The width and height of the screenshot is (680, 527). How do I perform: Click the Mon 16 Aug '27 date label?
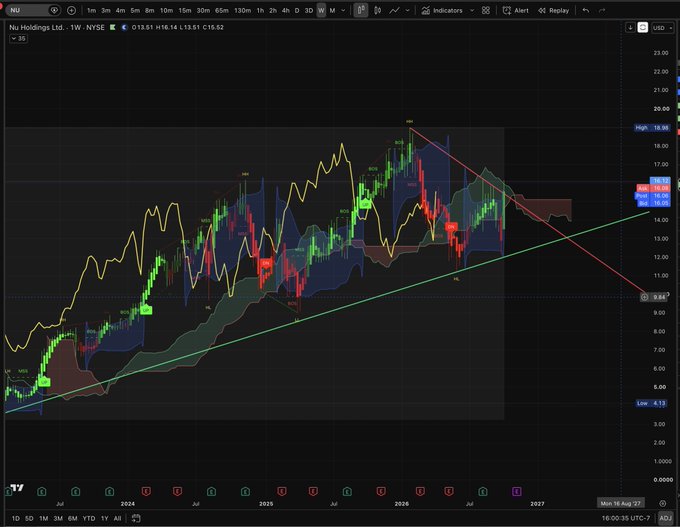pyautogui.click(x=621, y=504)
